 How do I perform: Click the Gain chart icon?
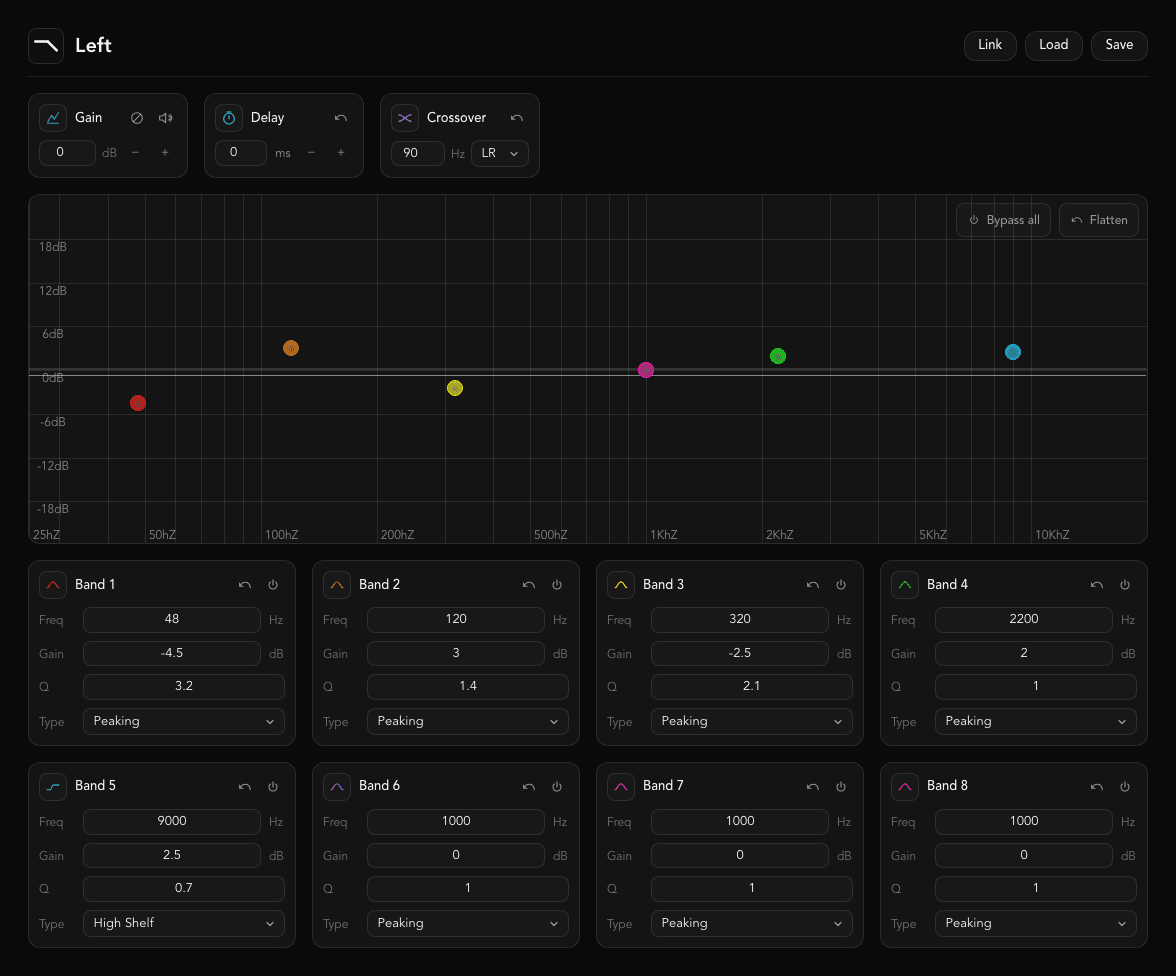[x=52, y=118]
